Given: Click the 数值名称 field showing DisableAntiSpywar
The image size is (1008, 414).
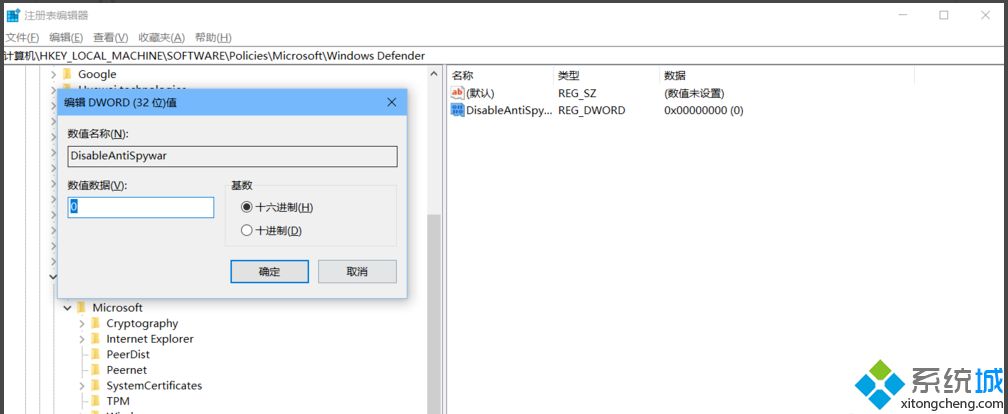Looking at the screenshot, I should (x=233, y=156).
